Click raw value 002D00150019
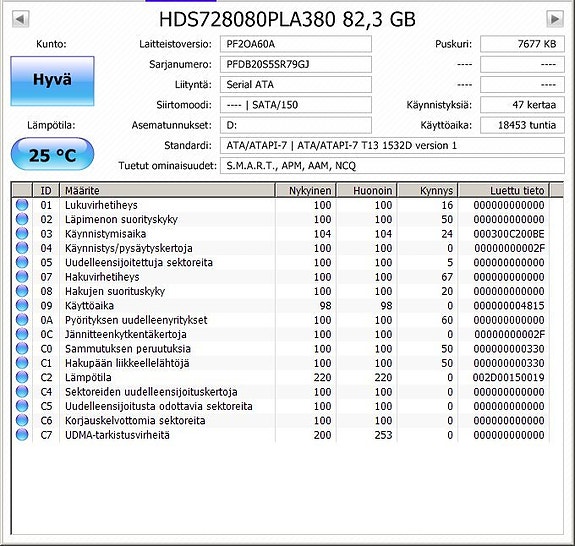 coord(509,377)
